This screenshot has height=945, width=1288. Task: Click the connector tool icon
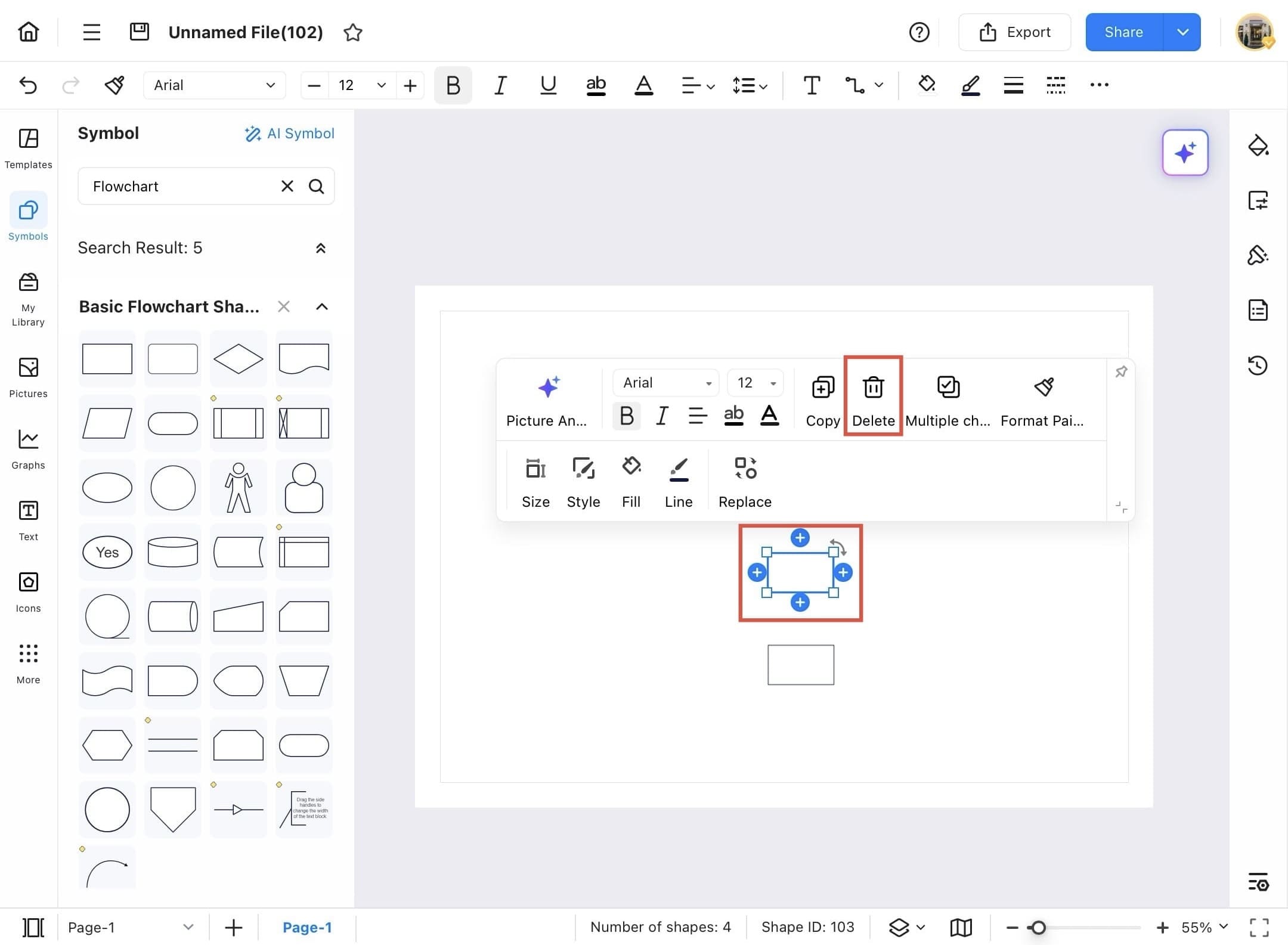point(854,85)
